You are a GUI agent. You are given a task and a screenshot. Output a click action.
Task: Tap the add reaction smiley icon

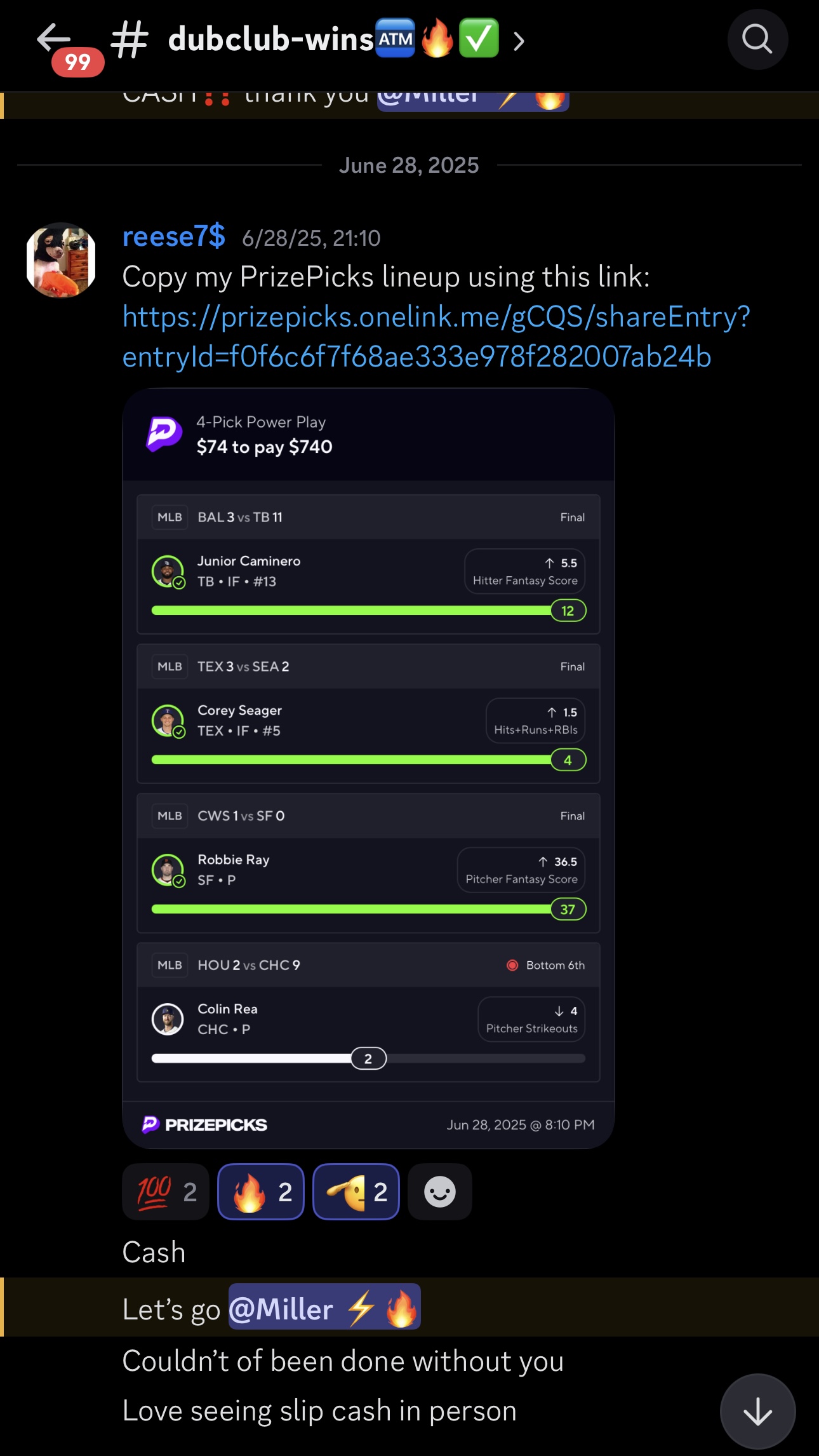point(439,1192)
